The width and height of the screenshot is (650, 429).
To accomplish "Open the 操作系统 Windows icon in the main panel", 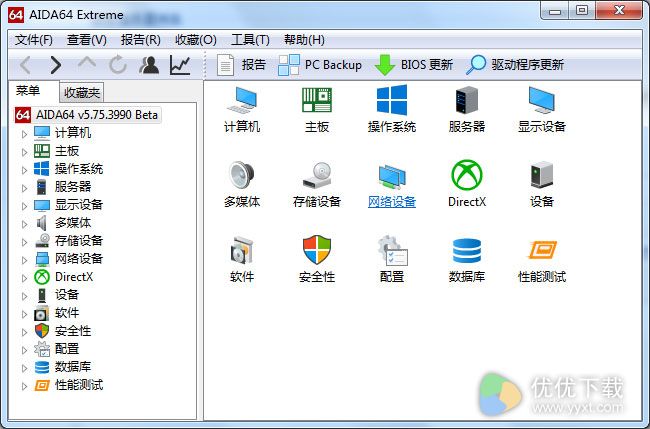I will click(392, 100).
